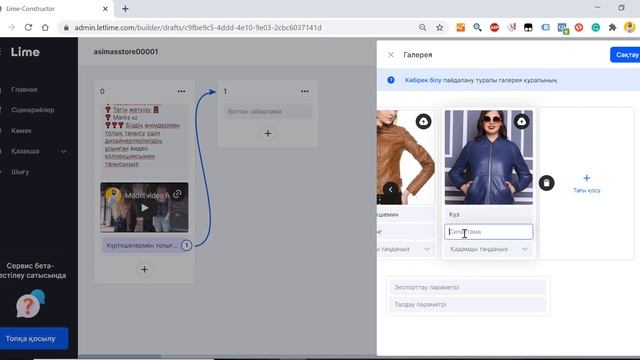The image size is (640, 360).
Task: Open the Көбірек білу link
Action: [x=423, y=80]
